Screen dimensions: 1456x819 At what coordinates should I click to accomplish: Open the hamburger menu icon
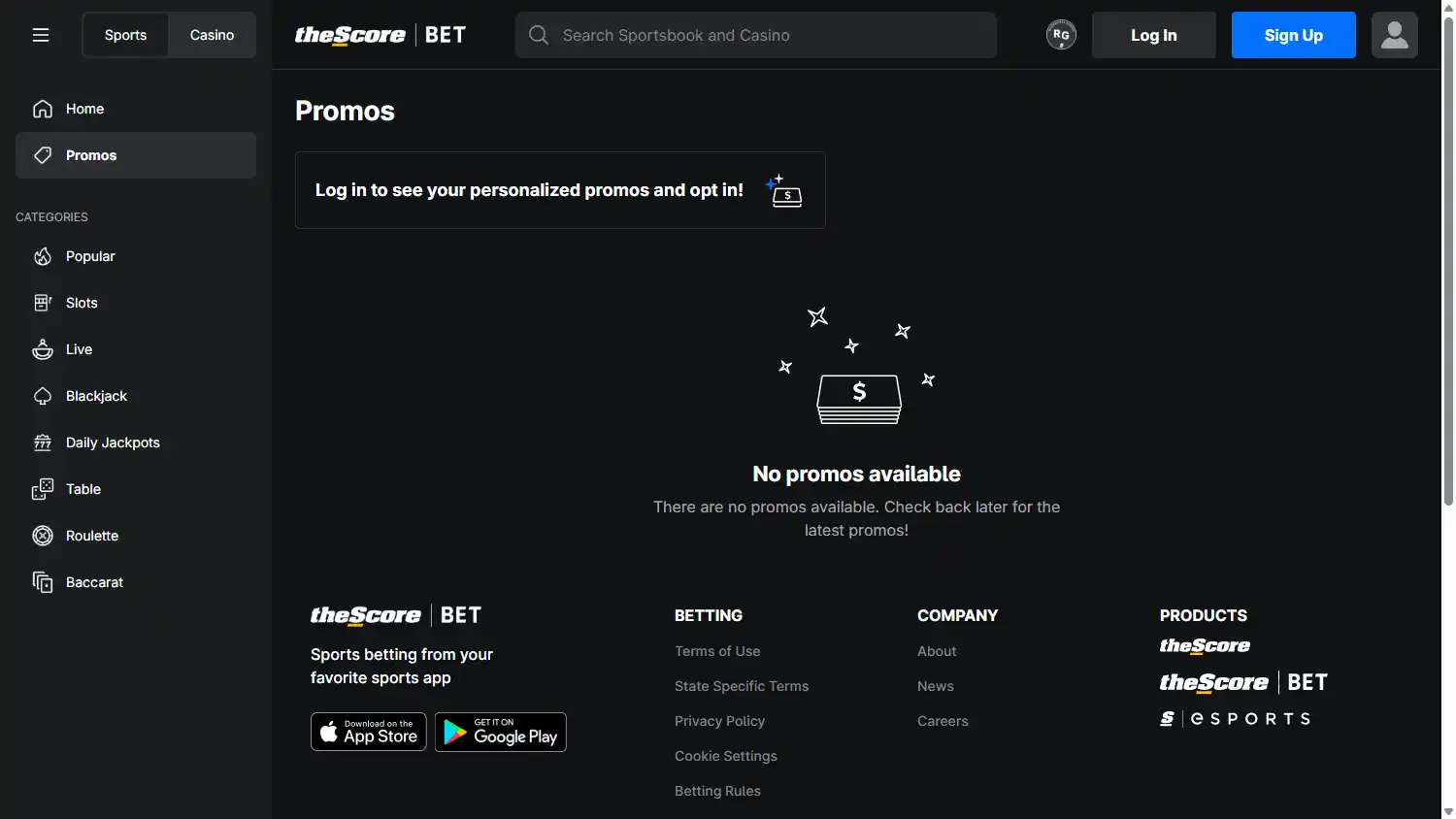tap(41, 35)
